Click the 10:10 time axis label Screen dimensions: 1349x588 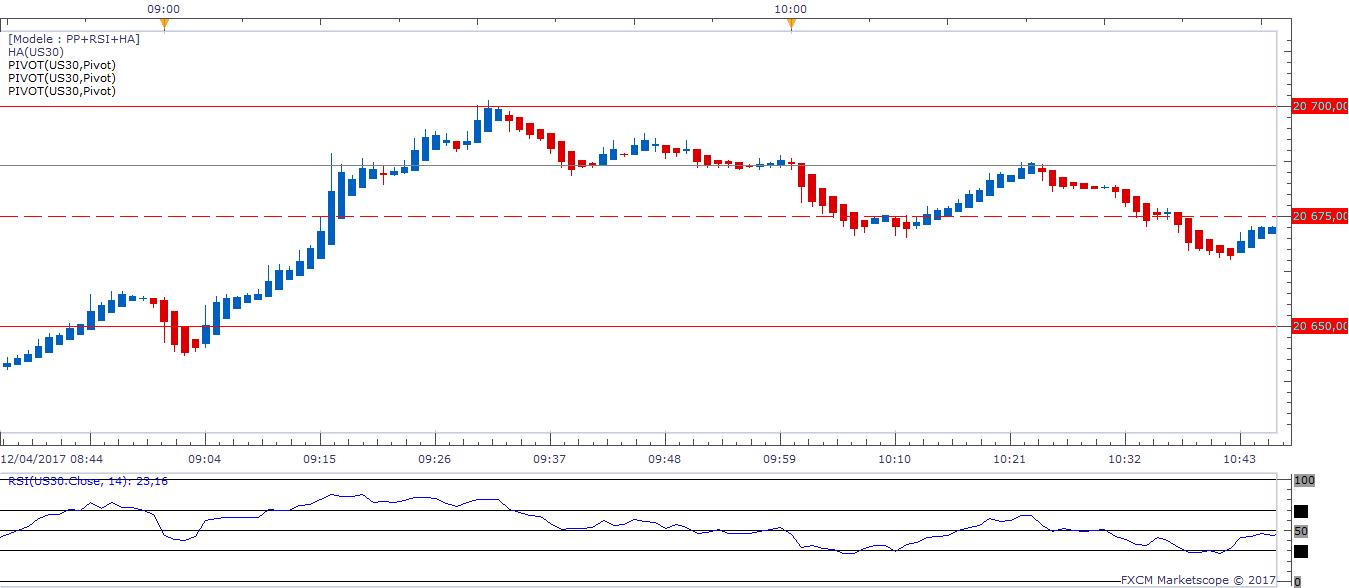[x=894, y=459]
